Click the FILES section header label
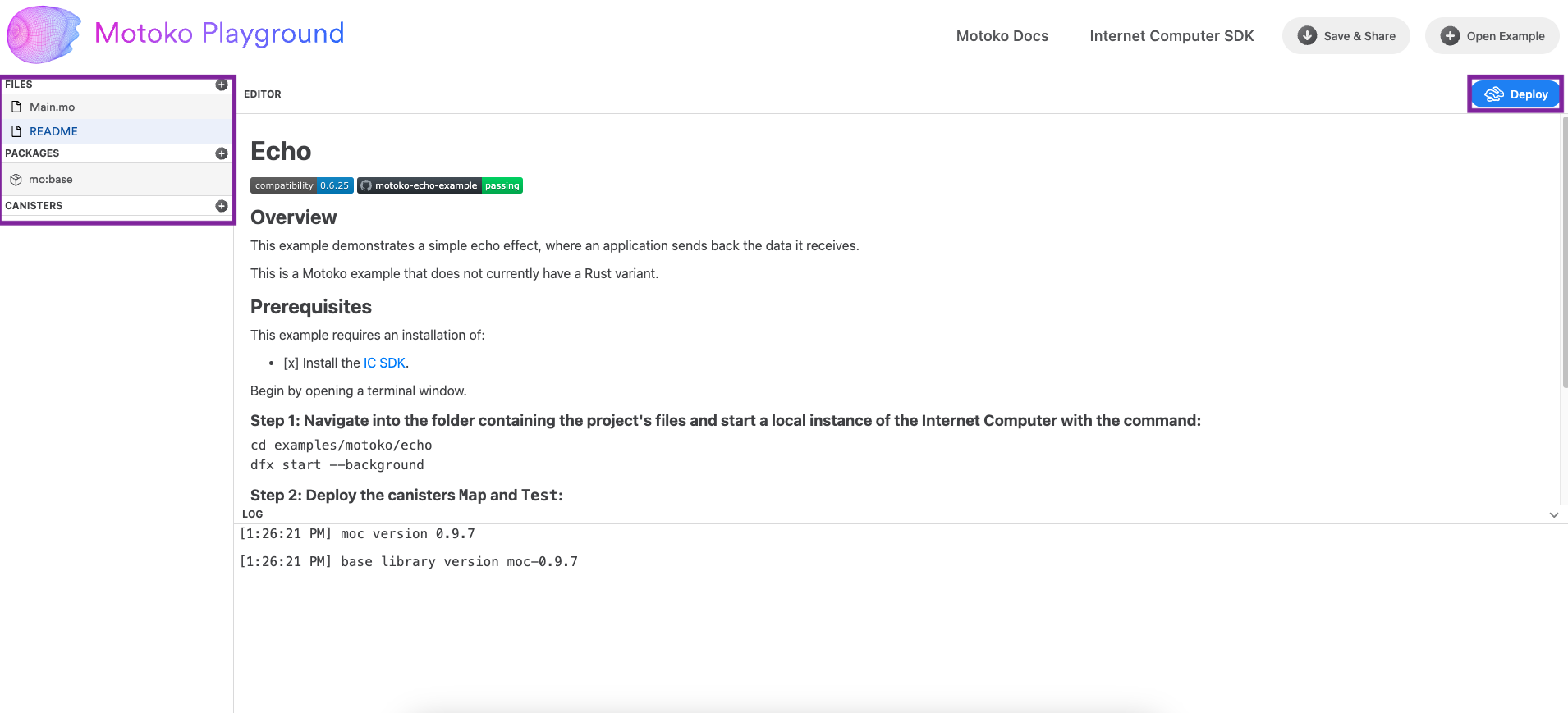 19,85
